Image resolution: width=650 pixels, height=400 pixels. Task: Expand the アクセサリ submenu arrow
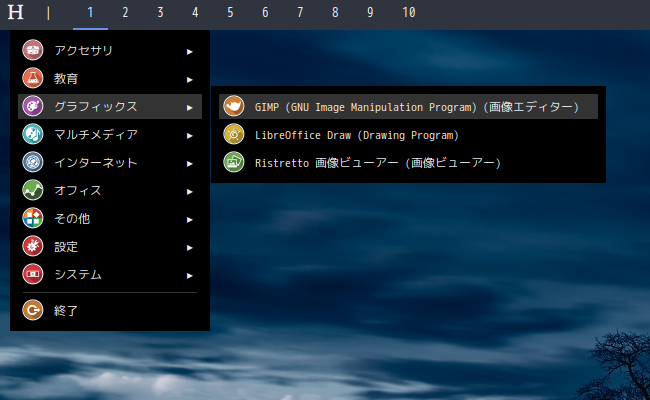[189, 51]
